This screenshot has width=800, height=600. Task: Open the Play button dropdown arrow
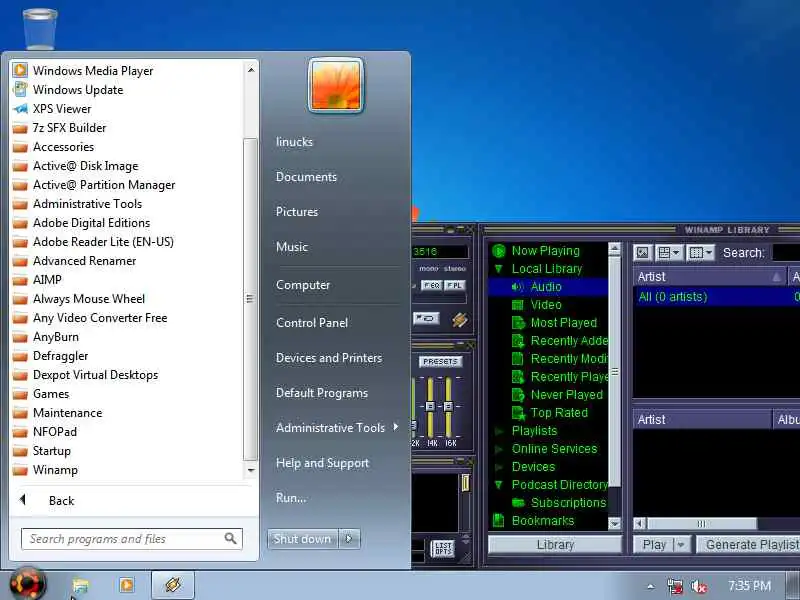[x=681, y=545]
